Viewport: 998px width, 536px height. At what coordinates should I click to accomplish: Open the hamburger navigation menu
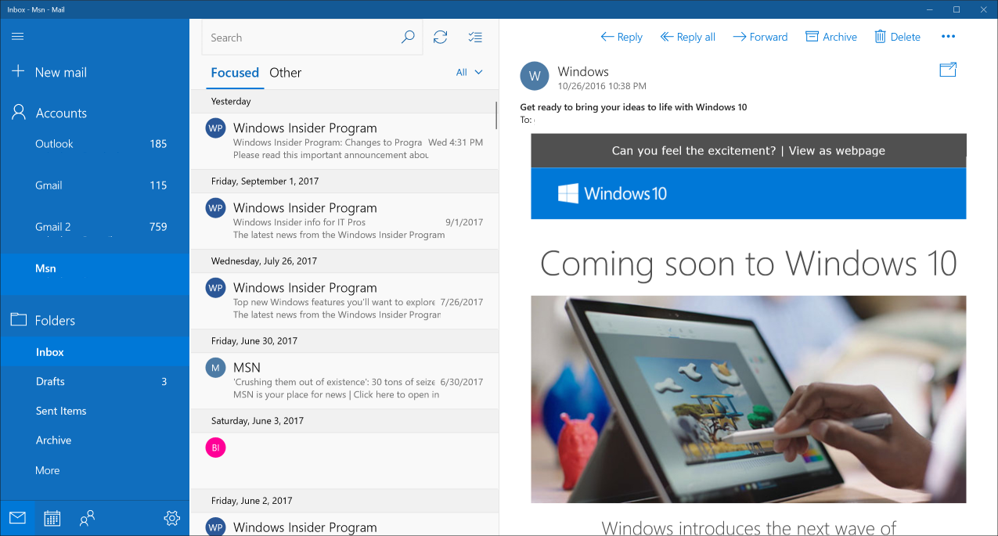tap(17, 37)
